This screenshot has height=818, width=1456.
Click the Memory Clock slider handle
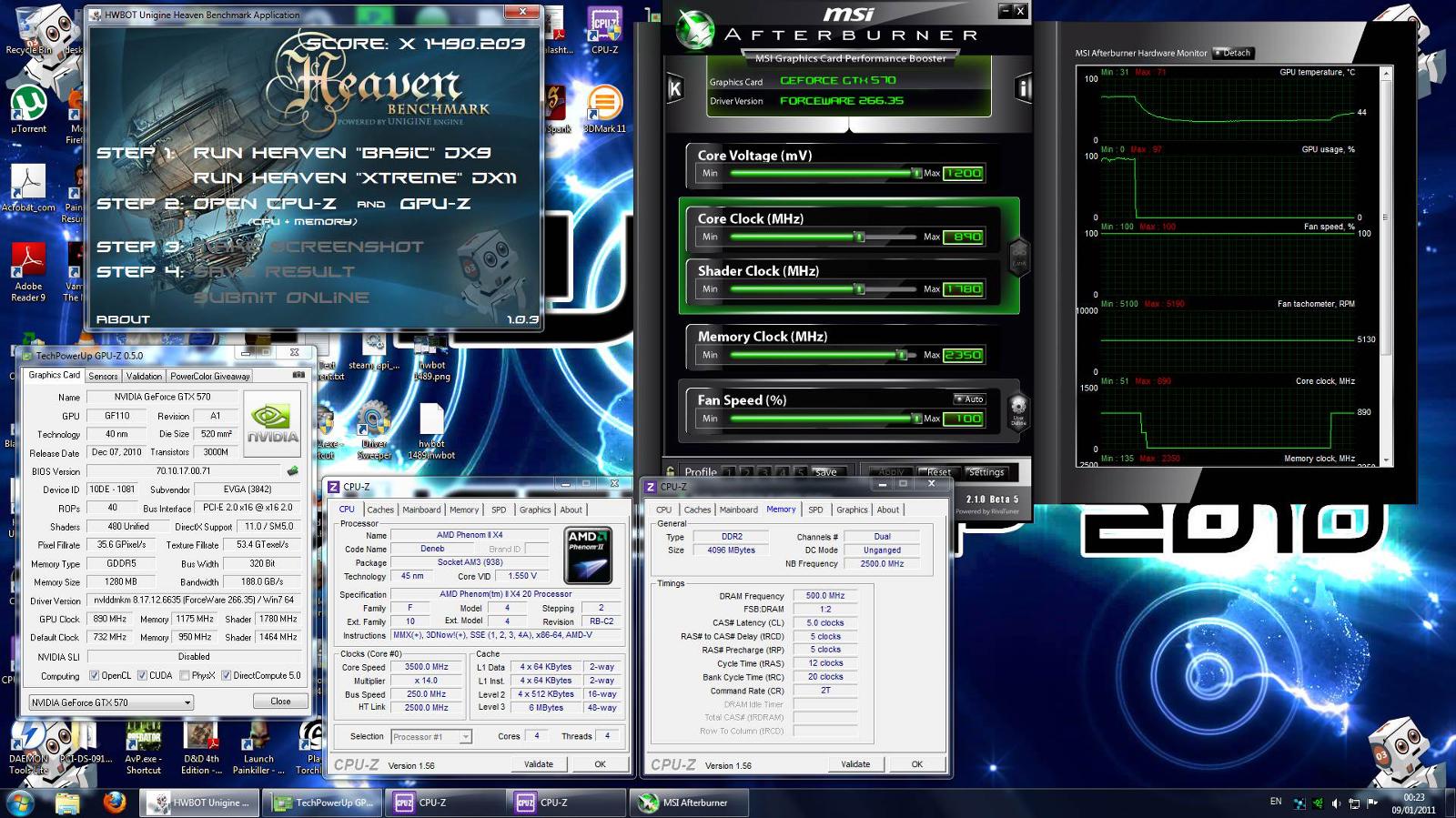902,355
